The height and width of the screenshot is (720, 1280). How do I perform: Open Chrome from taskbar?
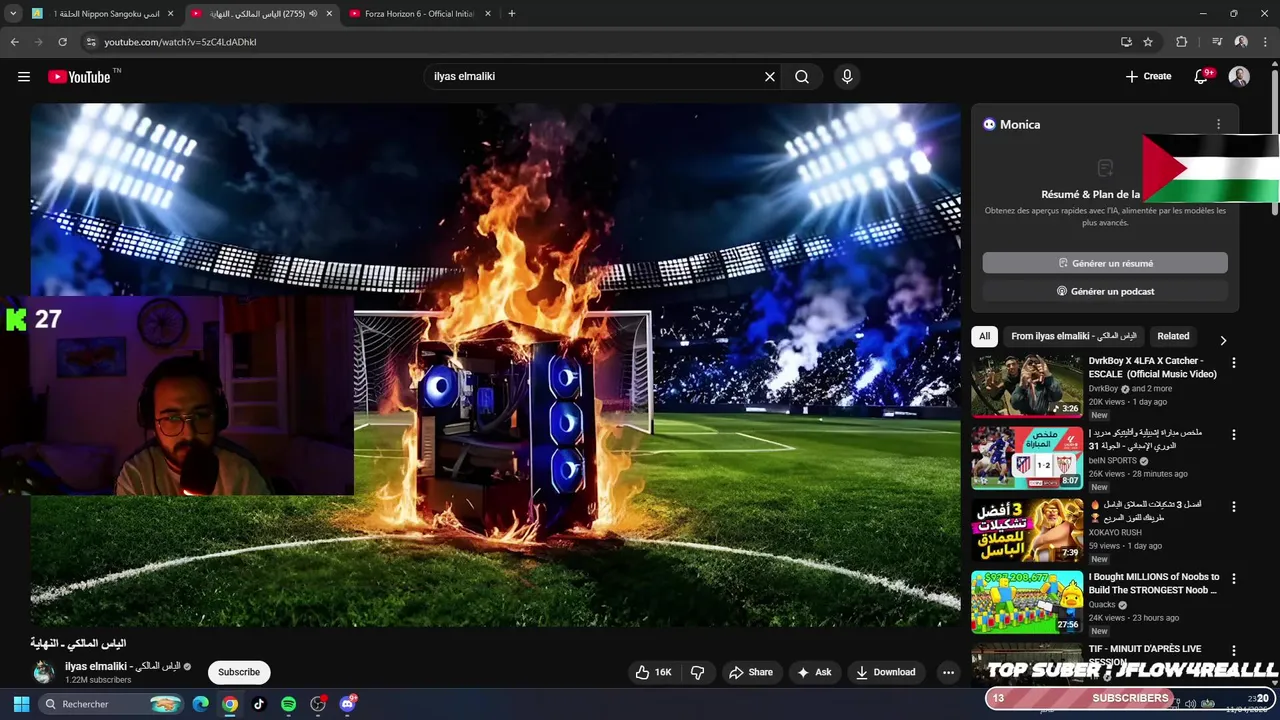(230, 704)
